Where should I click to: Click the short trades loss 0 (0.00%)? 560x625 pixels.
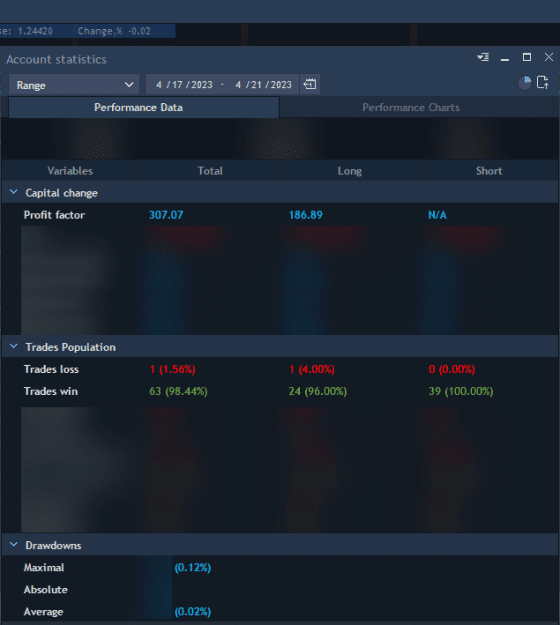coord(452,369)
